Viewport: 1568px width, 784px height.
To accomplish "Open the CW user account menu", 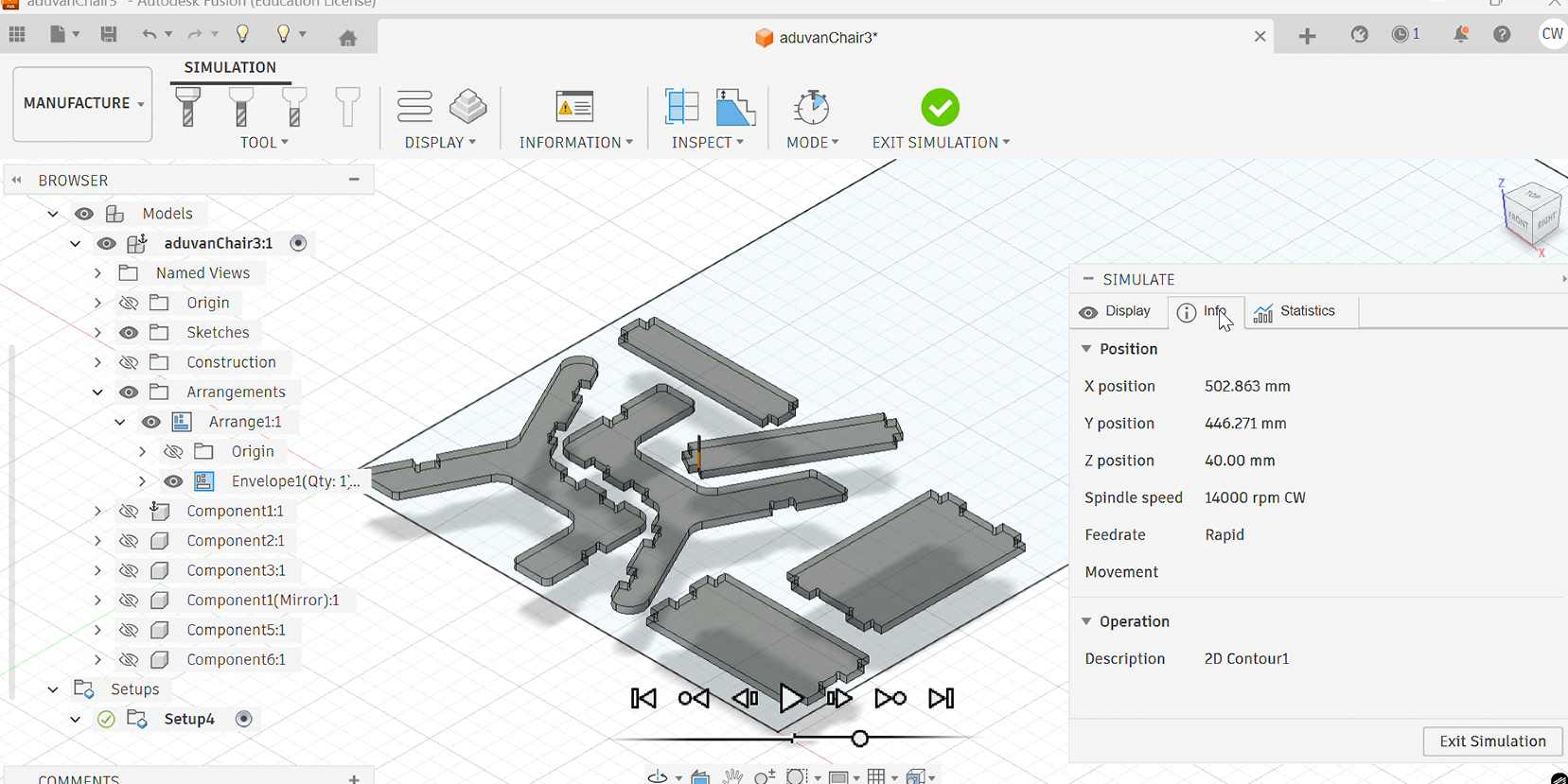I will (x=1552, y=34).
